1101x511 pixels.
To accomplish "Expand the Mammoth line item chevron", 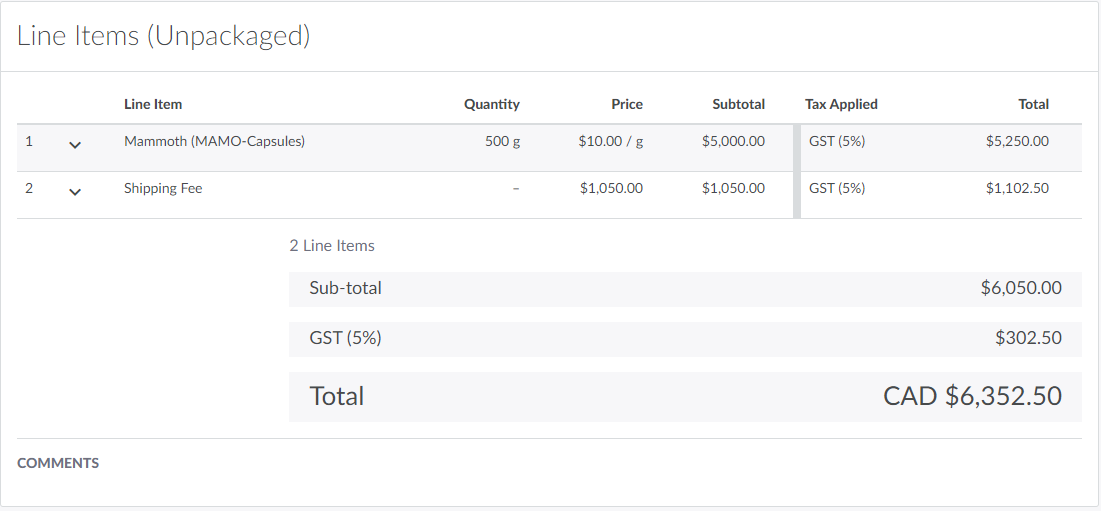I will click(x=75, y=145).
